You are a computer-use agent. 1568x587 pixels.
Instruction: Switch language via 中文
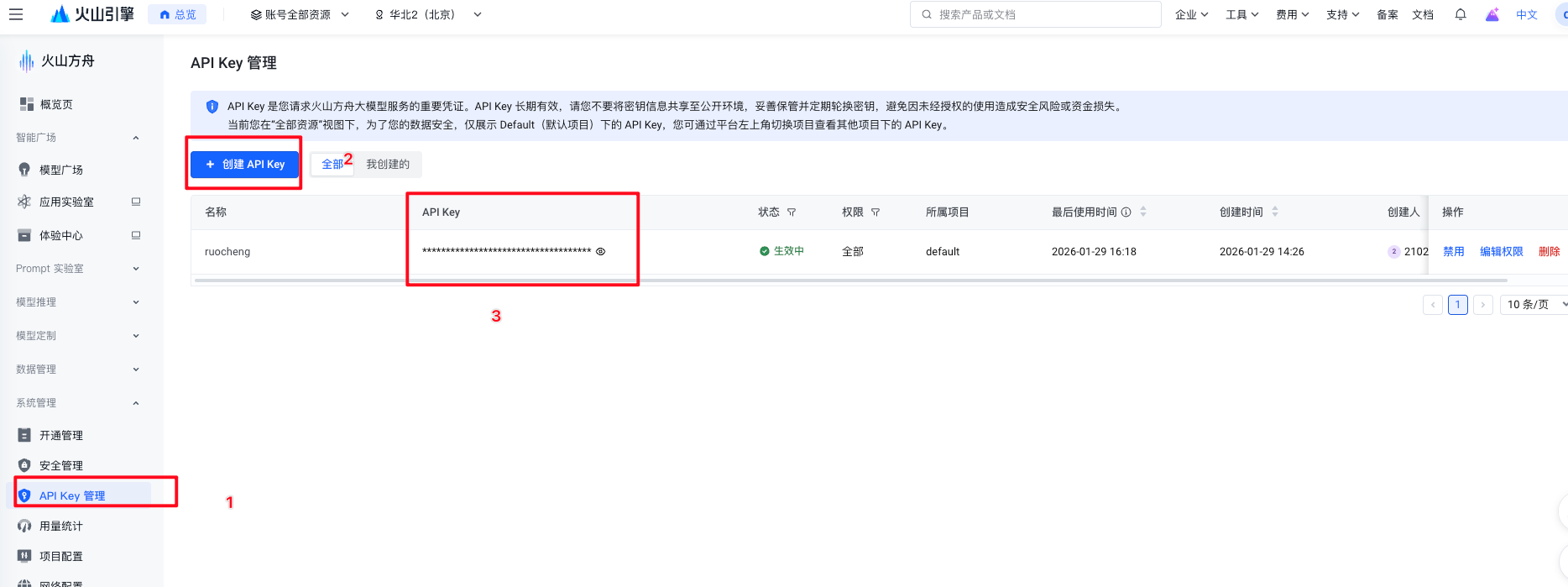click(x=1527, y=14)
